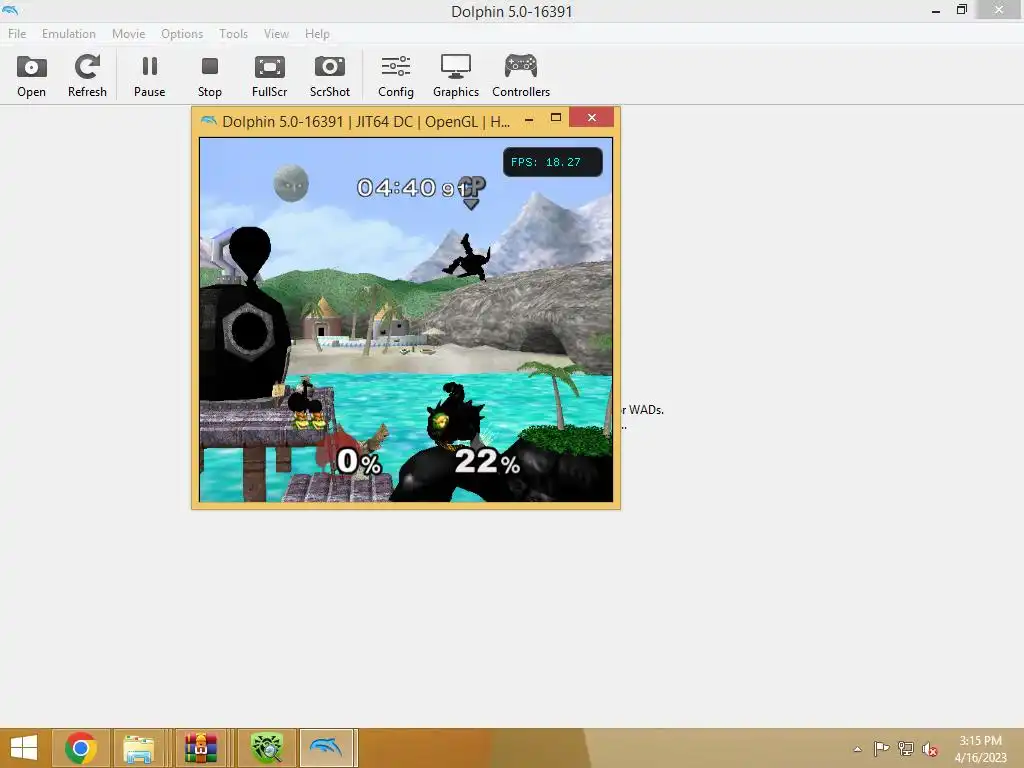Image resolution: width=1024 pixels, height=768 pixels.
Task: Open WinRAR from the taskbar
Action: pos(200,748)
